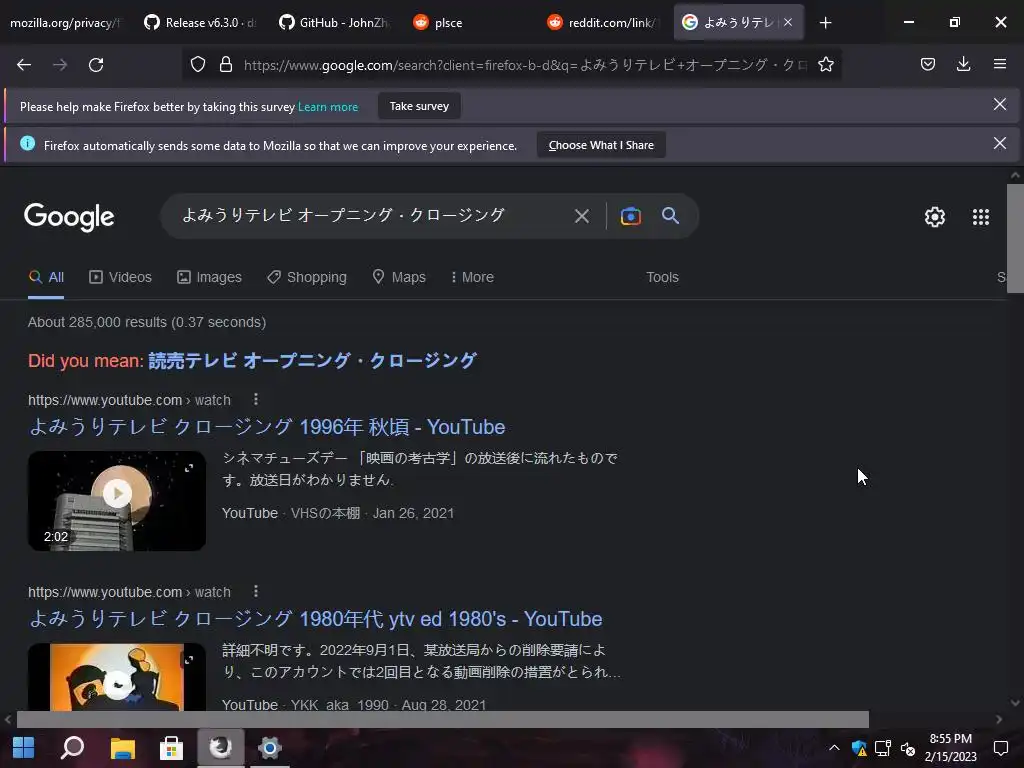Click the horizontal scrollbar at bottom
The height and width of the screenshot is (768, 1024).
[442, 719]
